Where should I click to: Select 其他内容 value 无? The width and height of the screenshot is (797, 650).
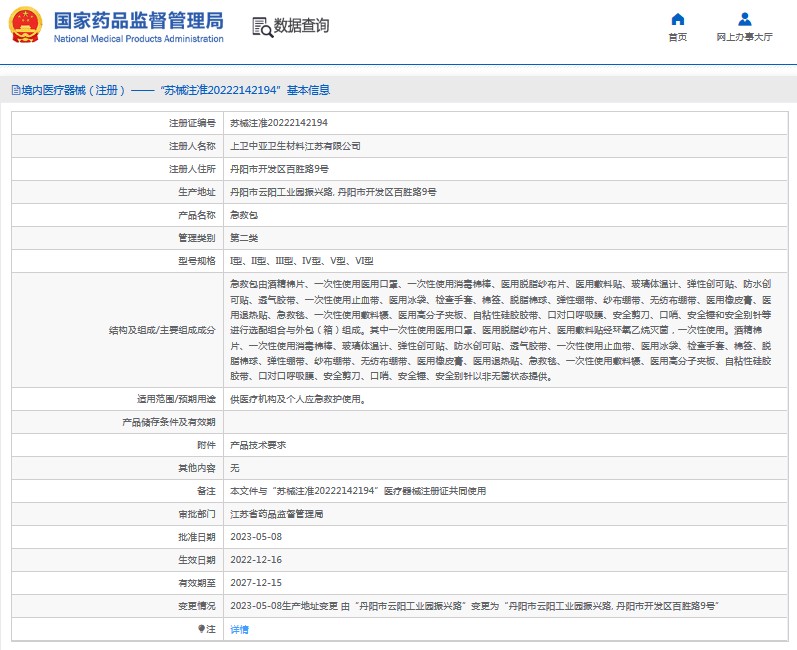coord(235,468)
